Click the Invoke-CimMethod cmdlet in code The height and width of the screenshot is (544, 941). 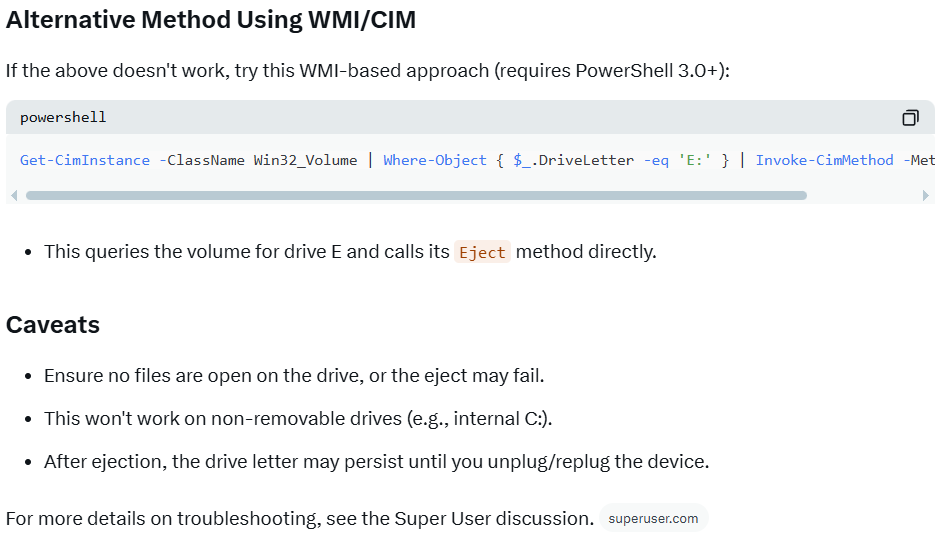[824, 160]
